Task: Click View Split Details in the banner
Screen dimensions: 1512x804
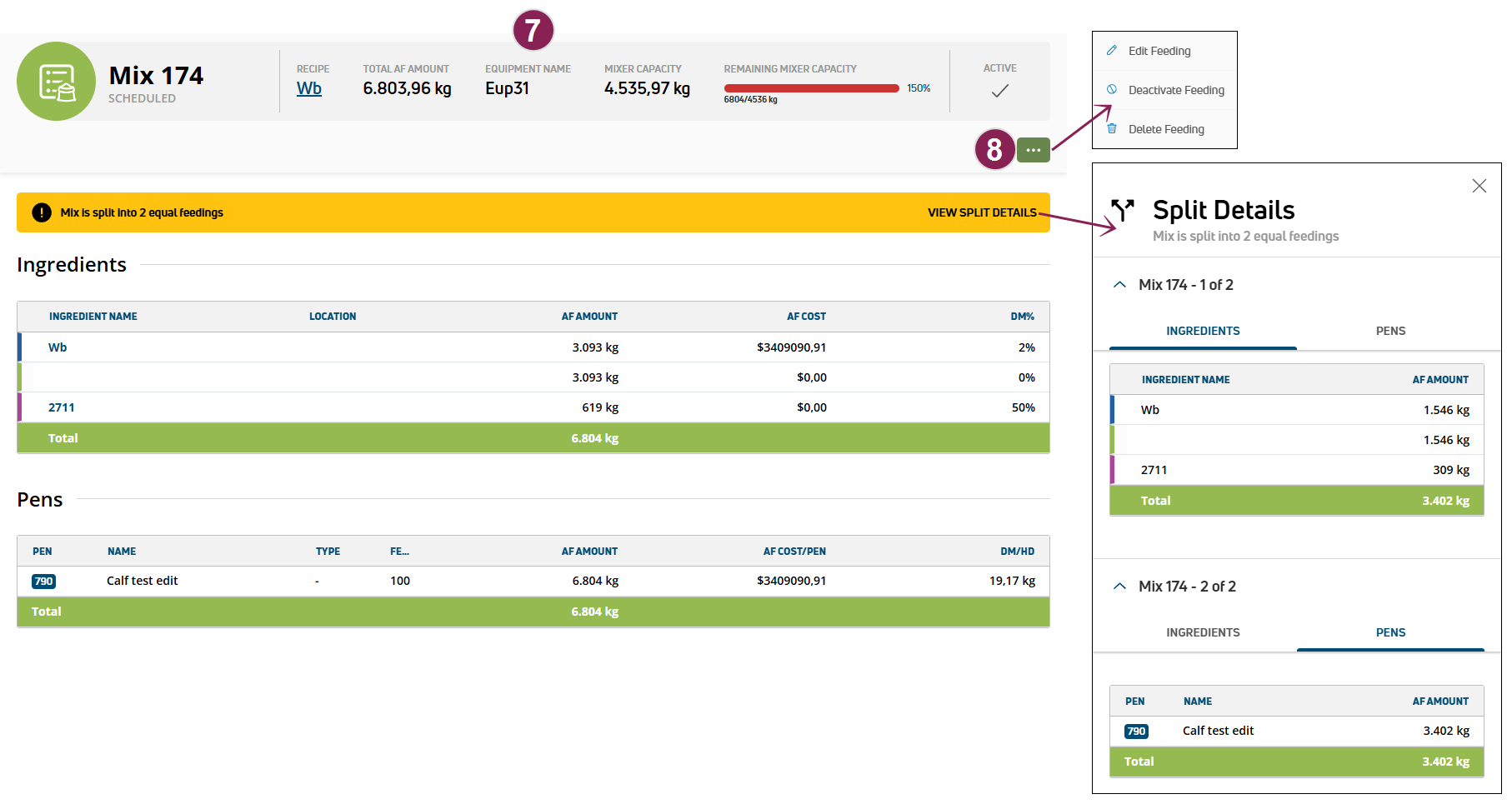Action: [981, 212]
